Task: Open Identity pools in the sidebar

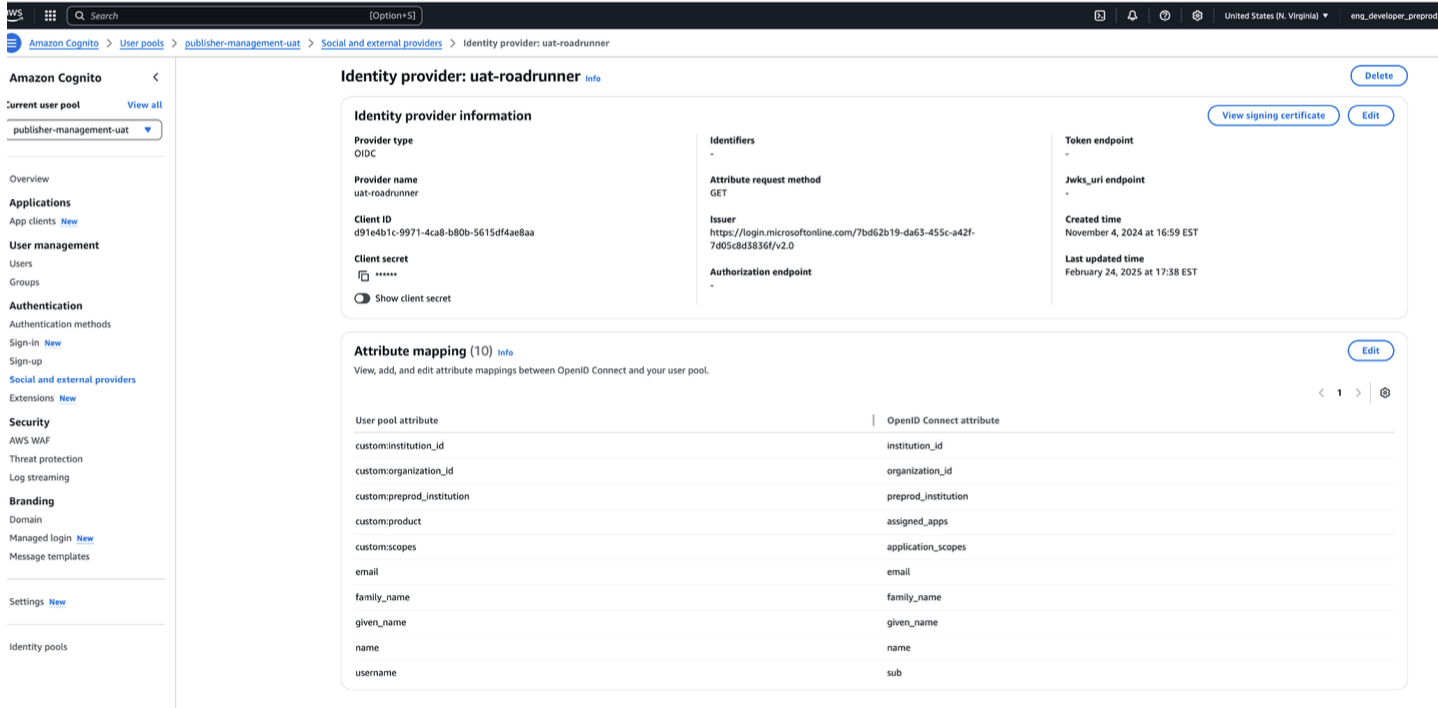Action: pyautogui.click(x=38, y=647)
